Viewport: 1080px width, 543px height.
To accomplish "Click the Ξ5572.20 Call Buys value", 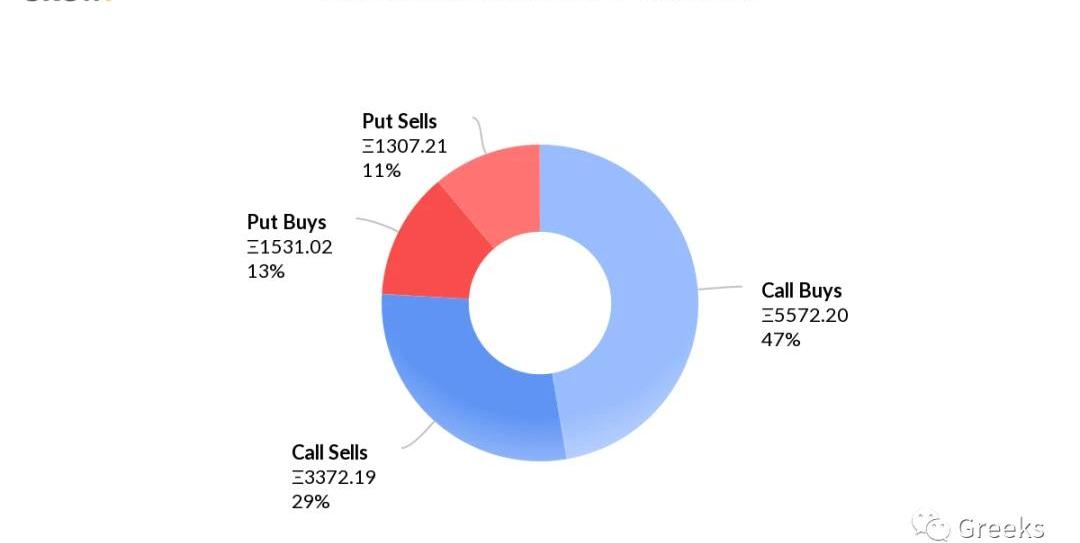I will [805, 316].
